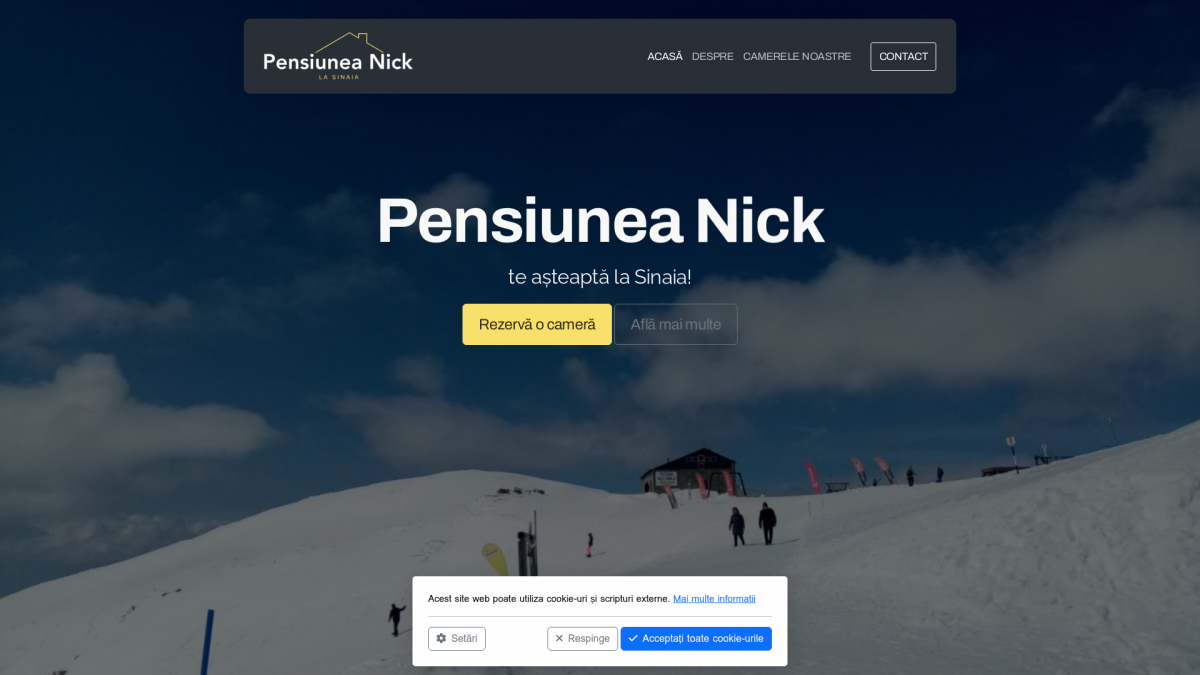Click the checkmark icon in accept cookies button

point(633,638)
